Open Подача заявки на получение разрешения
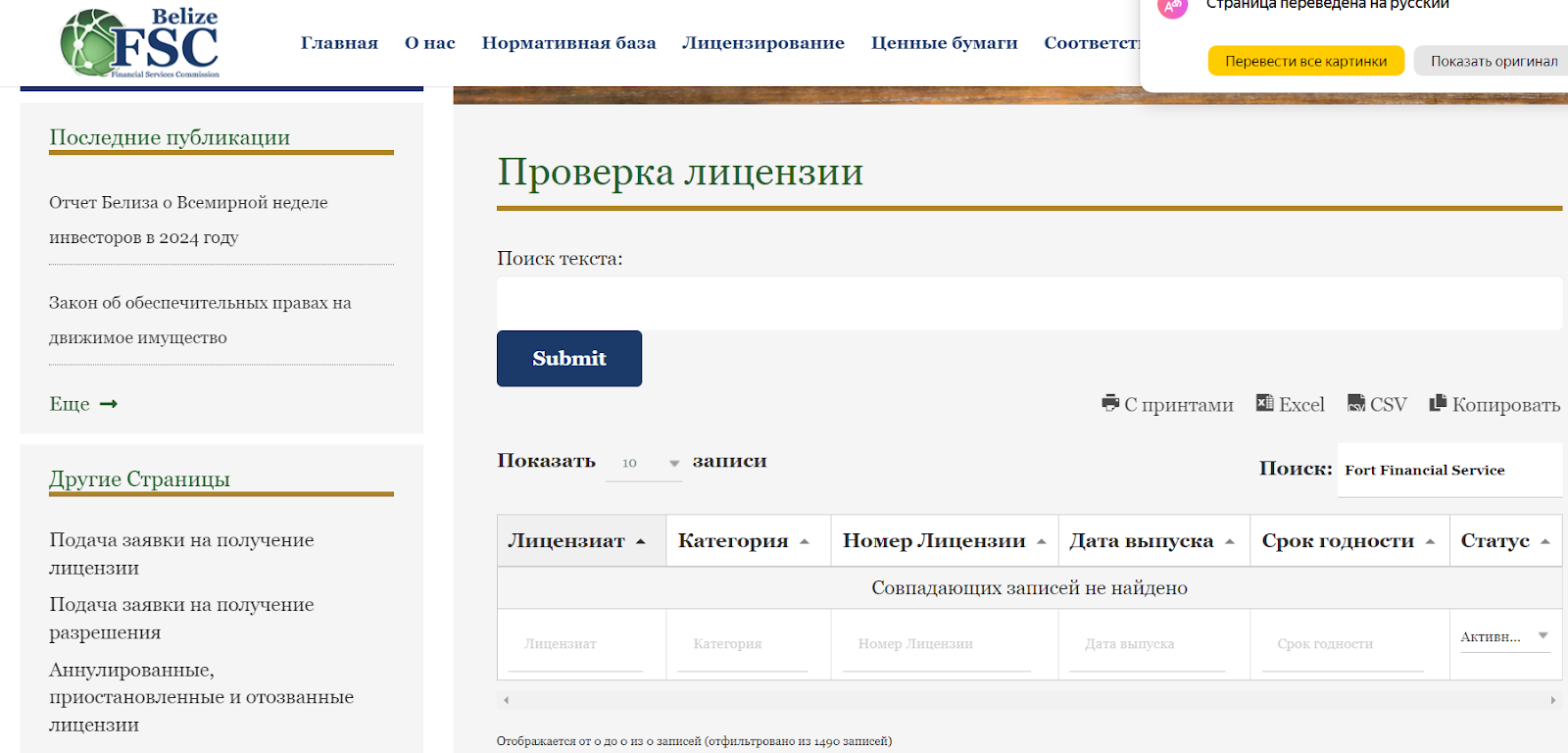Image resolution: width=1568 pixels, height=753 pixels. (181, 619)
